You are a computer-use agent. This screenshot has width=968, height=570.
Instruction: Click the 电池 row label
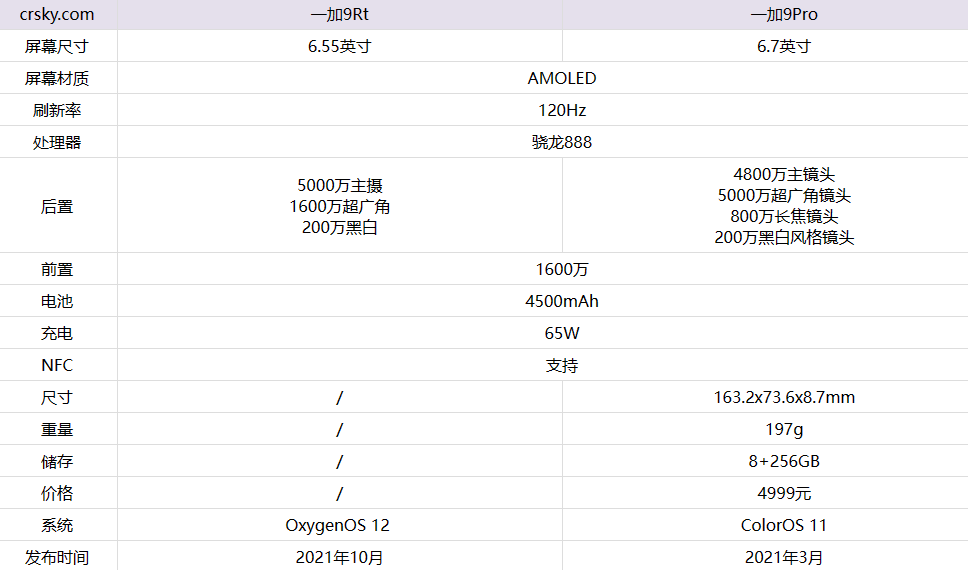coord(57,301)
